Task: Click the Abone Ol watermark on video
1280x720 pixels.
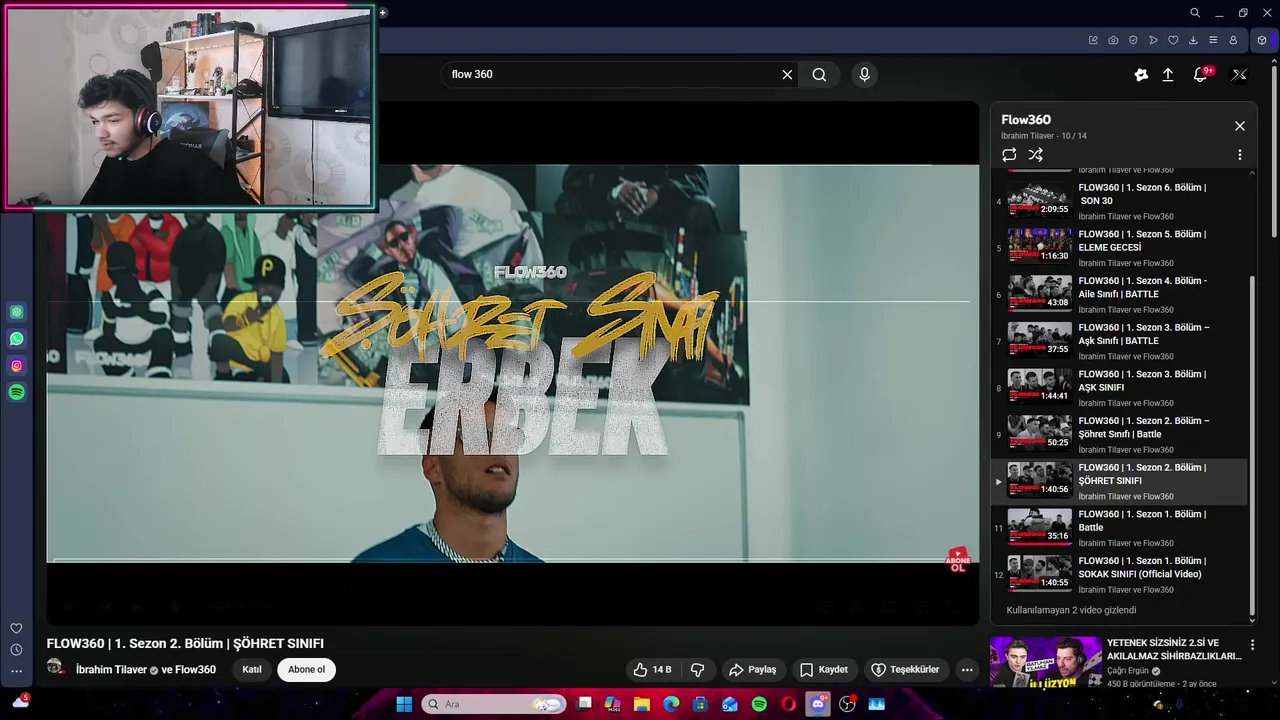Action: point(958,560)
